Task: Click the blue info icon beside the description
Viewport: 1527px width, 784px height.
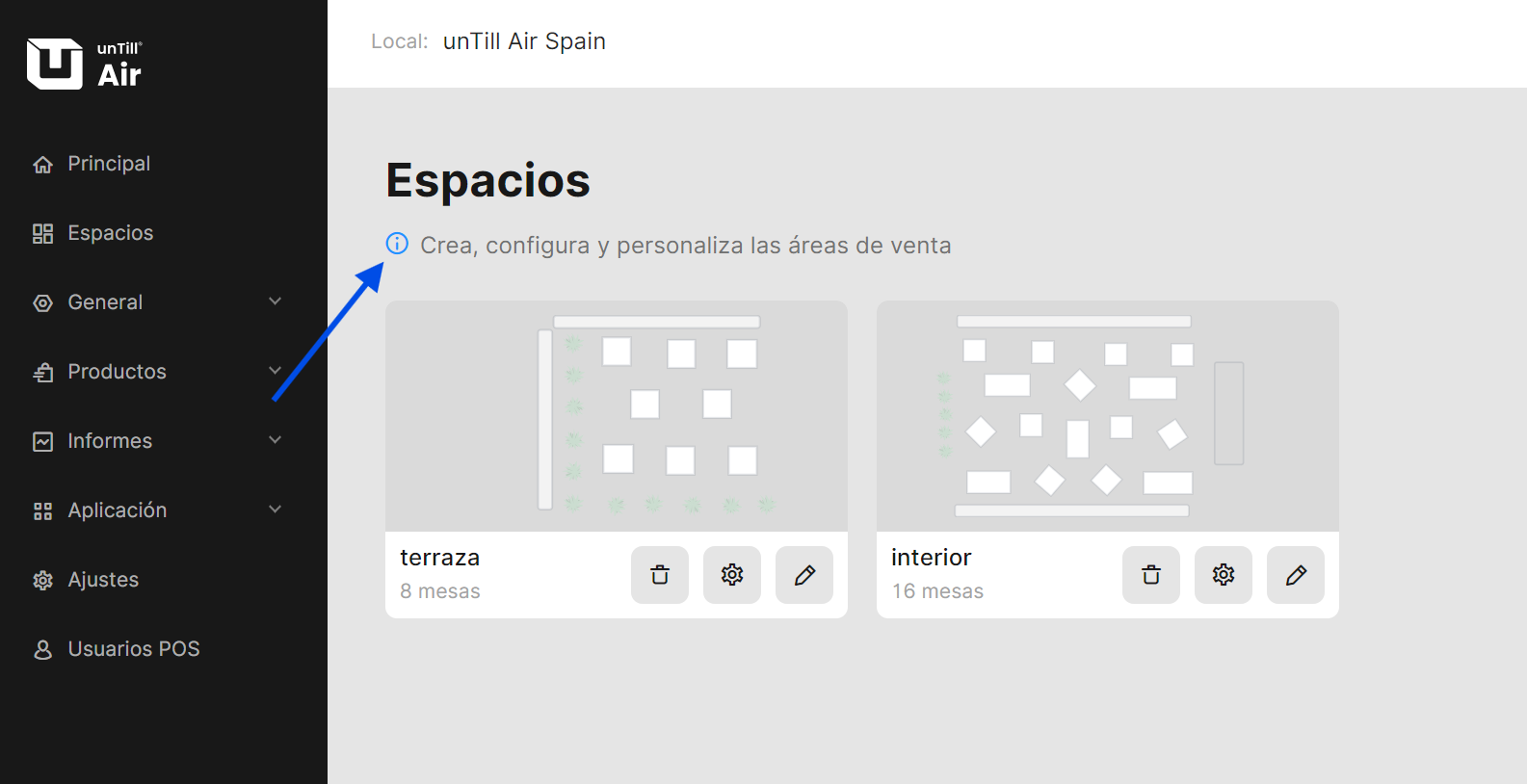Action: tap(397, 244)
